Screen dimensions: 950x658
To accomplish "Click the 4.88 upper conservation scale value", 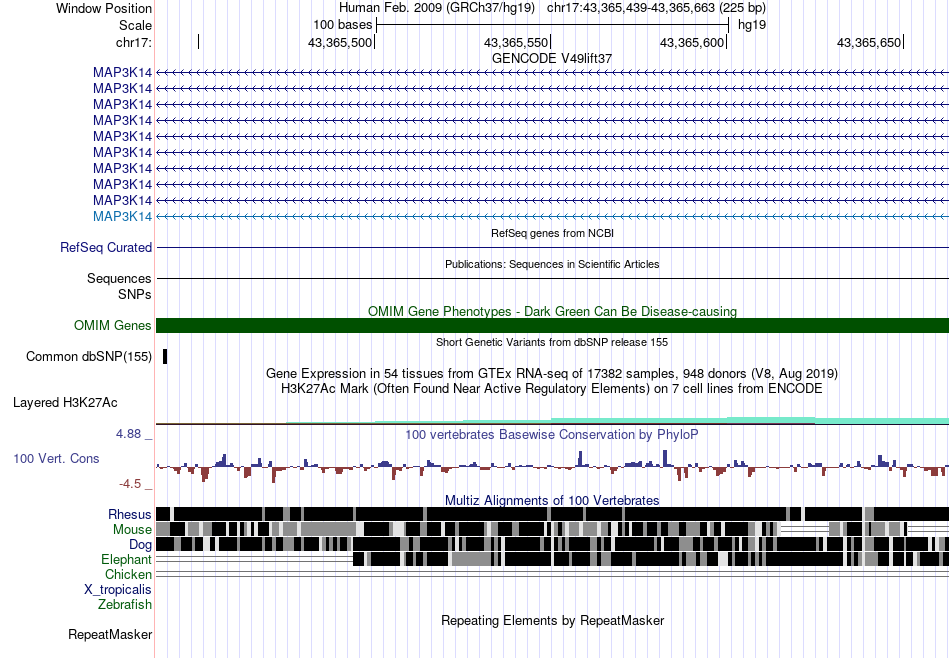I will [128, 434].
